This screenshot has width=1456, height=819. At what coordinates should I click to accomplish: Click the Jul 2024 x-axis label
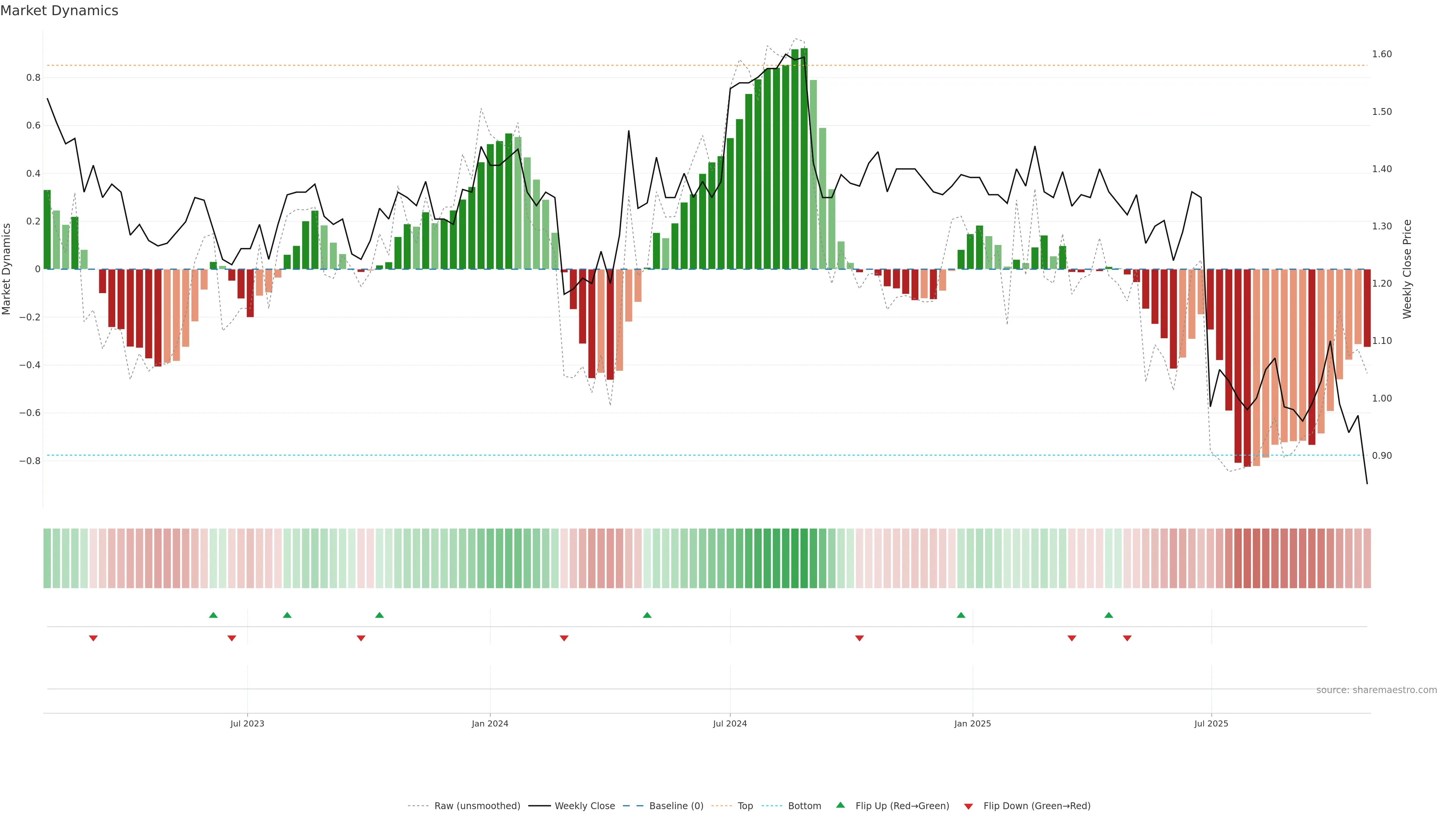pyautogui.click(x=730, y=723)
